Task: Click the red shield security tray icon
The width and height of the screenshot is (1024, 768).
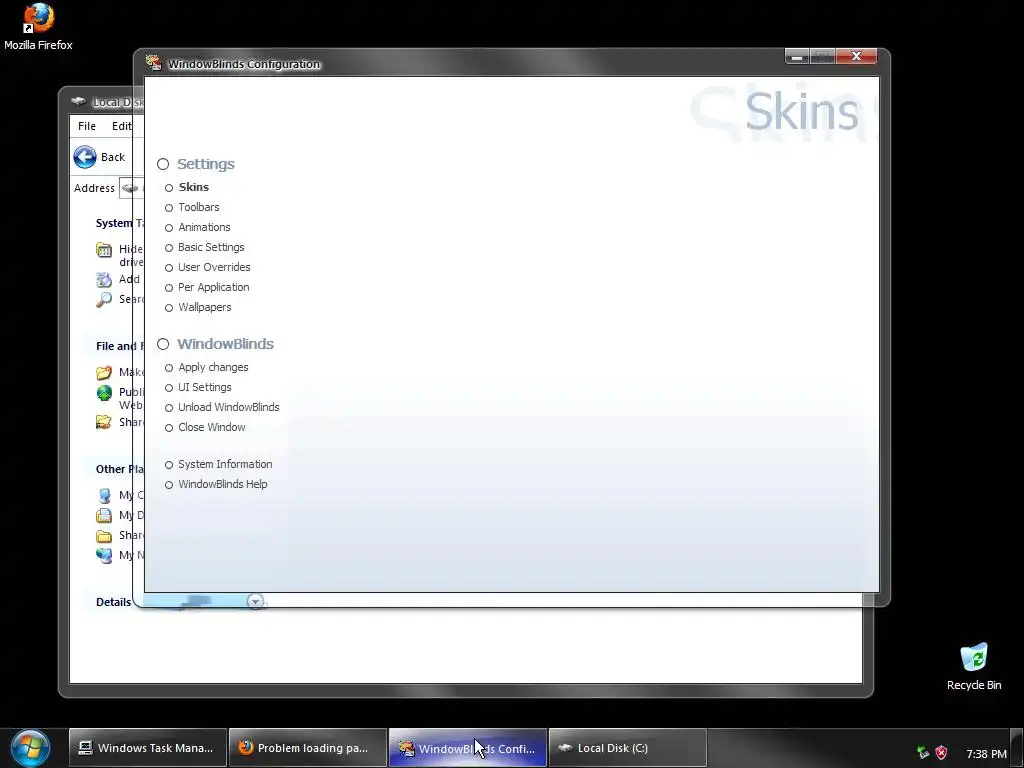Action: point(941,753)
